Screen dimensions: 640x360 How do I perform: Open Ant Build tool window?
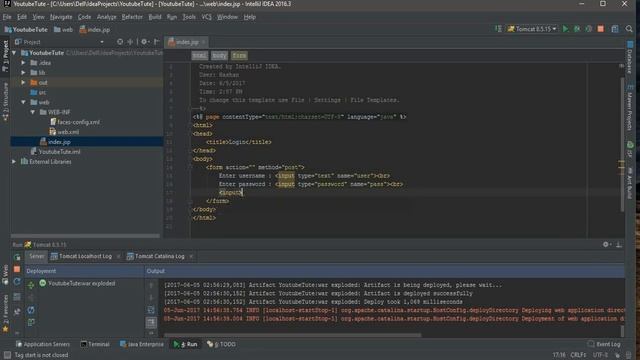tap(630, 183)
